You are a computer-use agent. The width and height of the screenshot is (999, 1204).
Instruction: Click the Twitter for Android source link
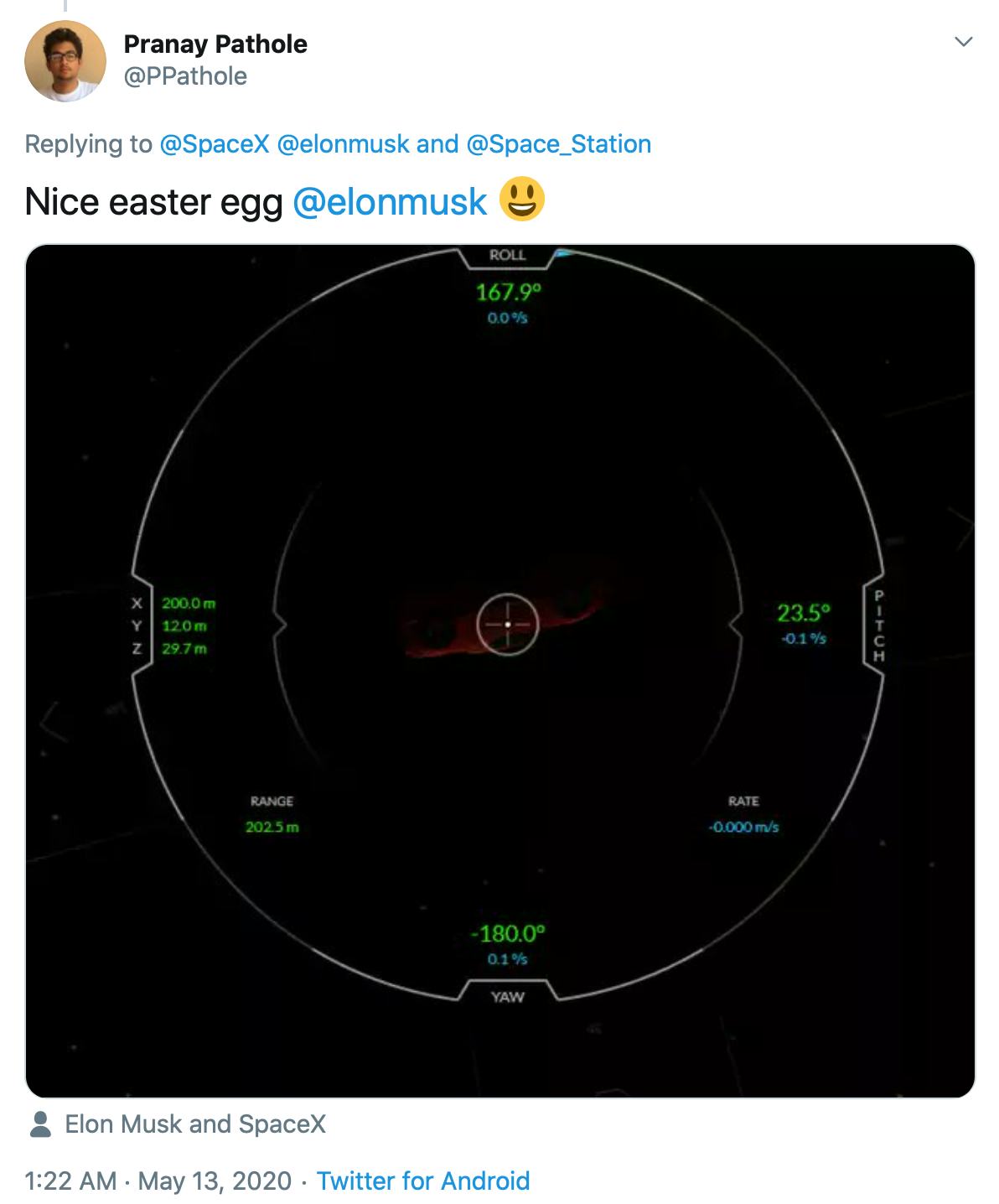423,1181
